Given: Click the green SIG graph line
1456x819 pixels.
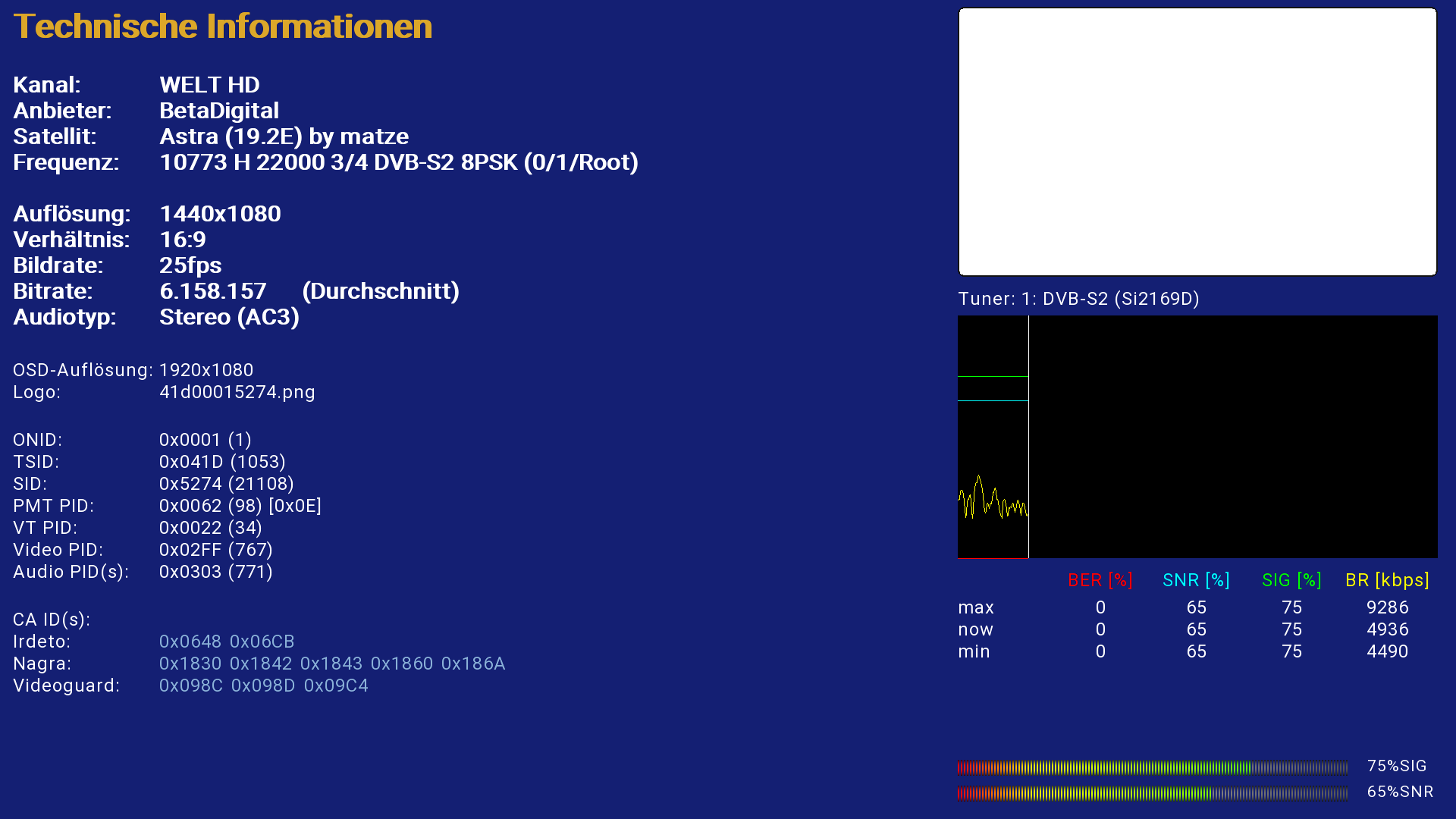Looking at the screenshot, I should click(992, 376).
